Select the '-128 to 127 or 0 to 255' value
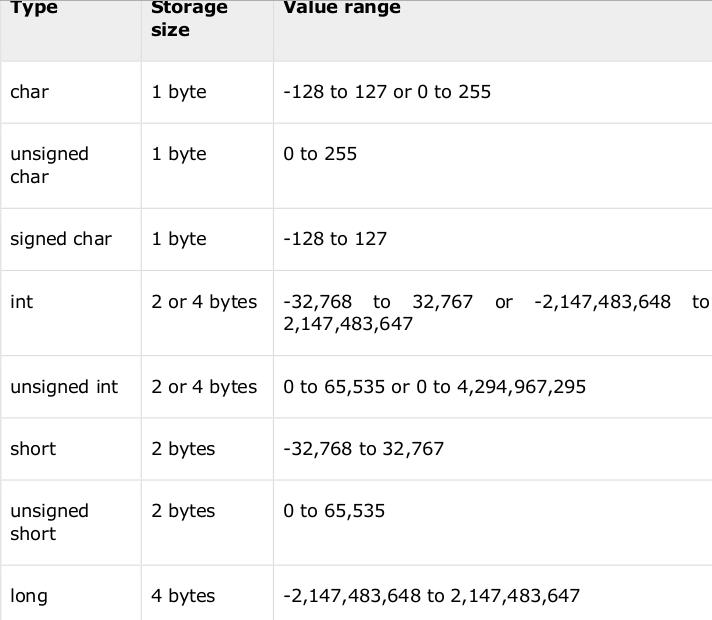Screen dimensions: 712x620 (x=387, y=92)
